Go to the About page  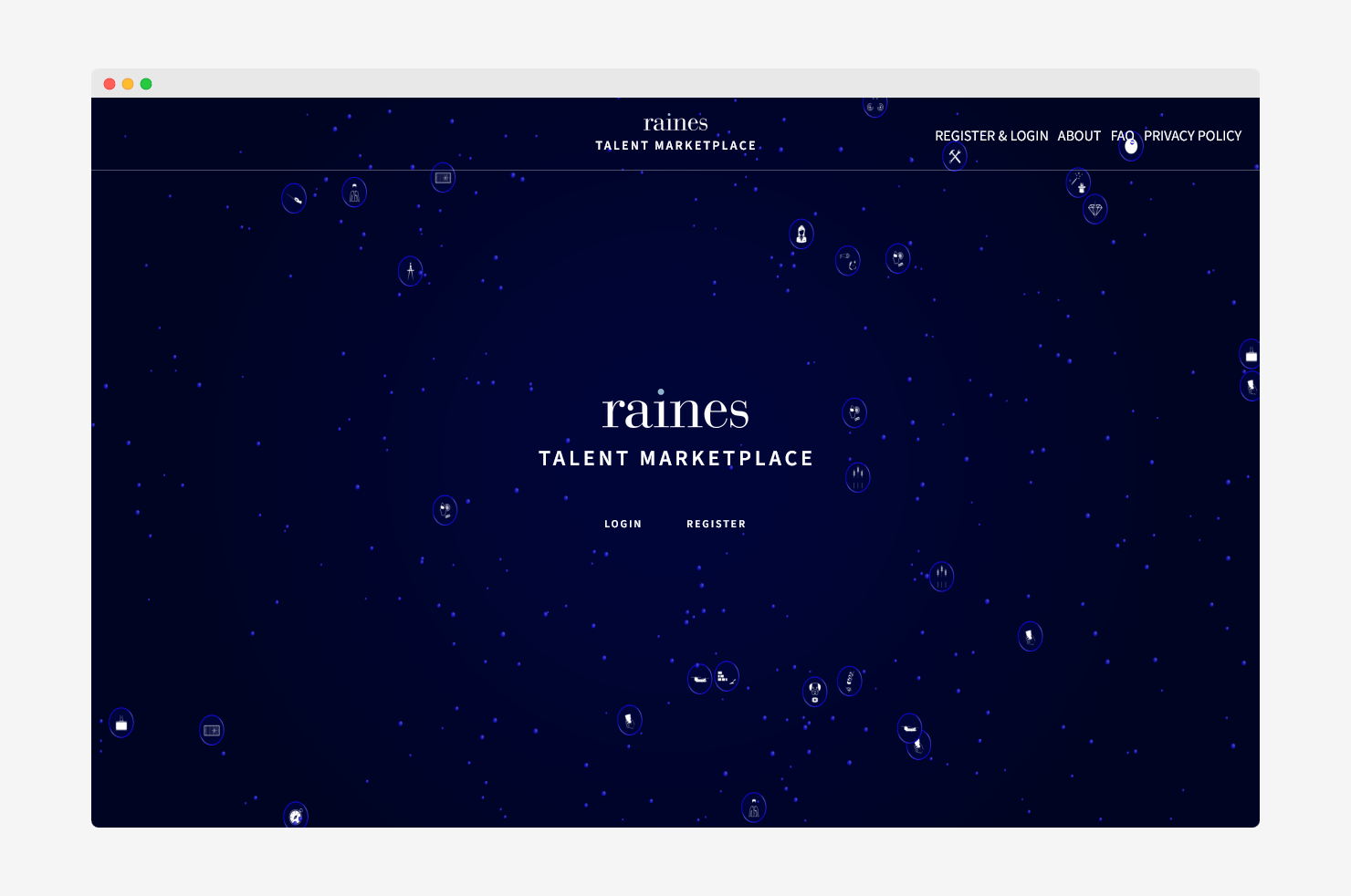pos(1079,136)
